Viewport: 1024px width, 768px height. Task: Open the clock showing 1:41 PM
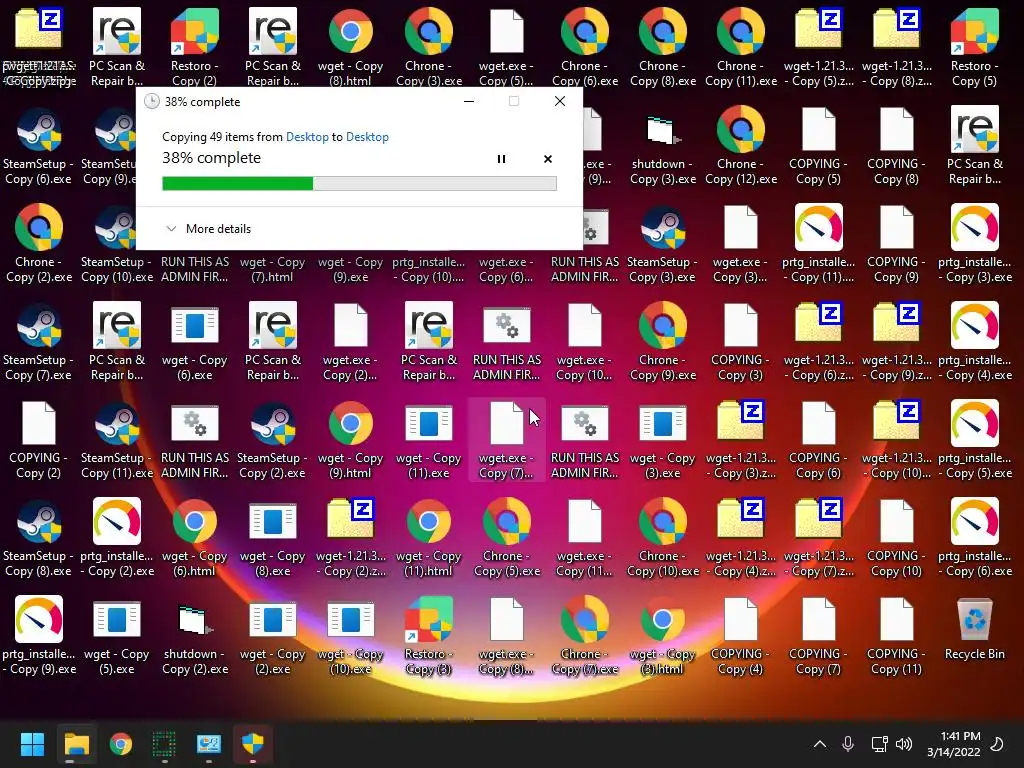953,744
